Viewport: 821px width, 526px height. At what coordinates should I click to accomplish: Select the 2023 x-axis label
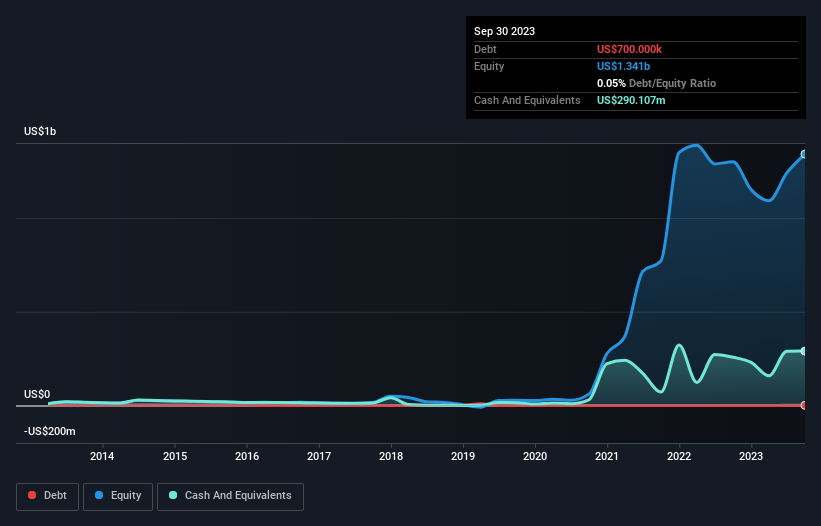(751, 456)
